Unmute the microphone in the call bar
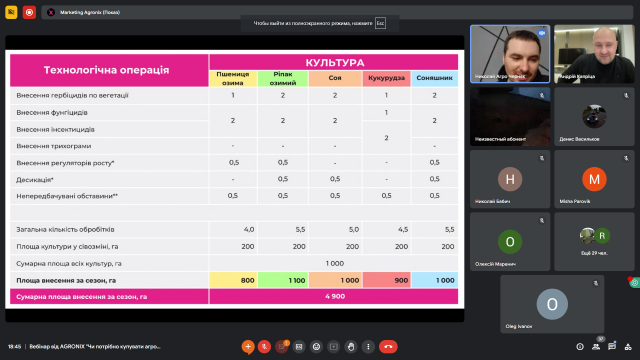This screenshot has width=640, height=360. coord(264,347)
